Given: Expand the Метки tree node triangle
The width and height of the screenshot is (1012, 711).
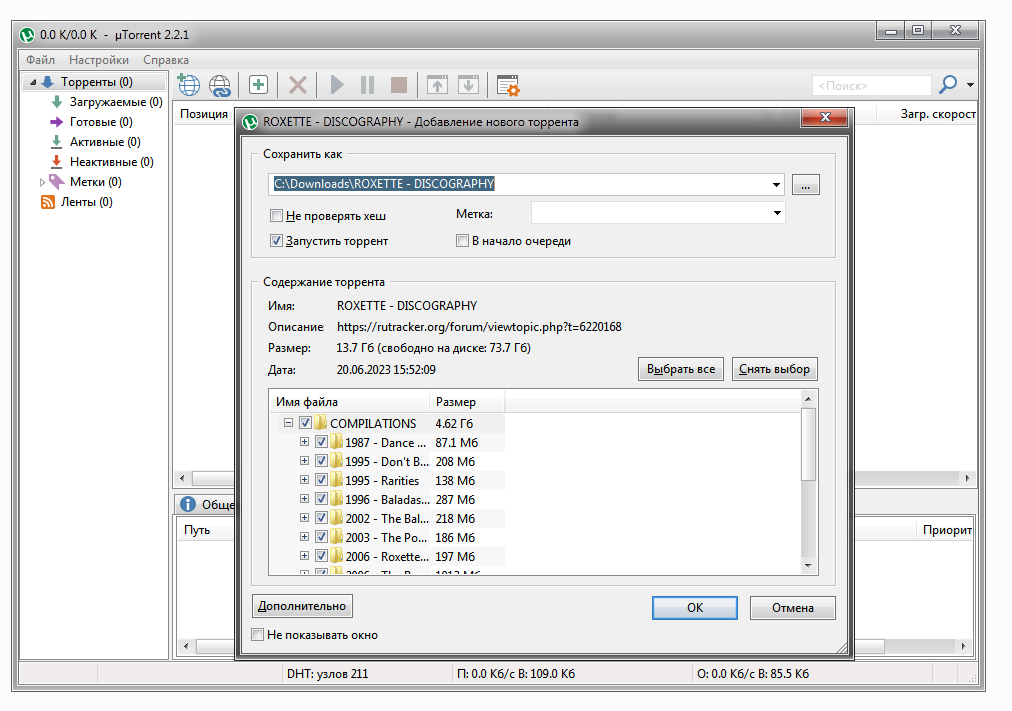Looking at the screenshot, I should click(43, 183).
